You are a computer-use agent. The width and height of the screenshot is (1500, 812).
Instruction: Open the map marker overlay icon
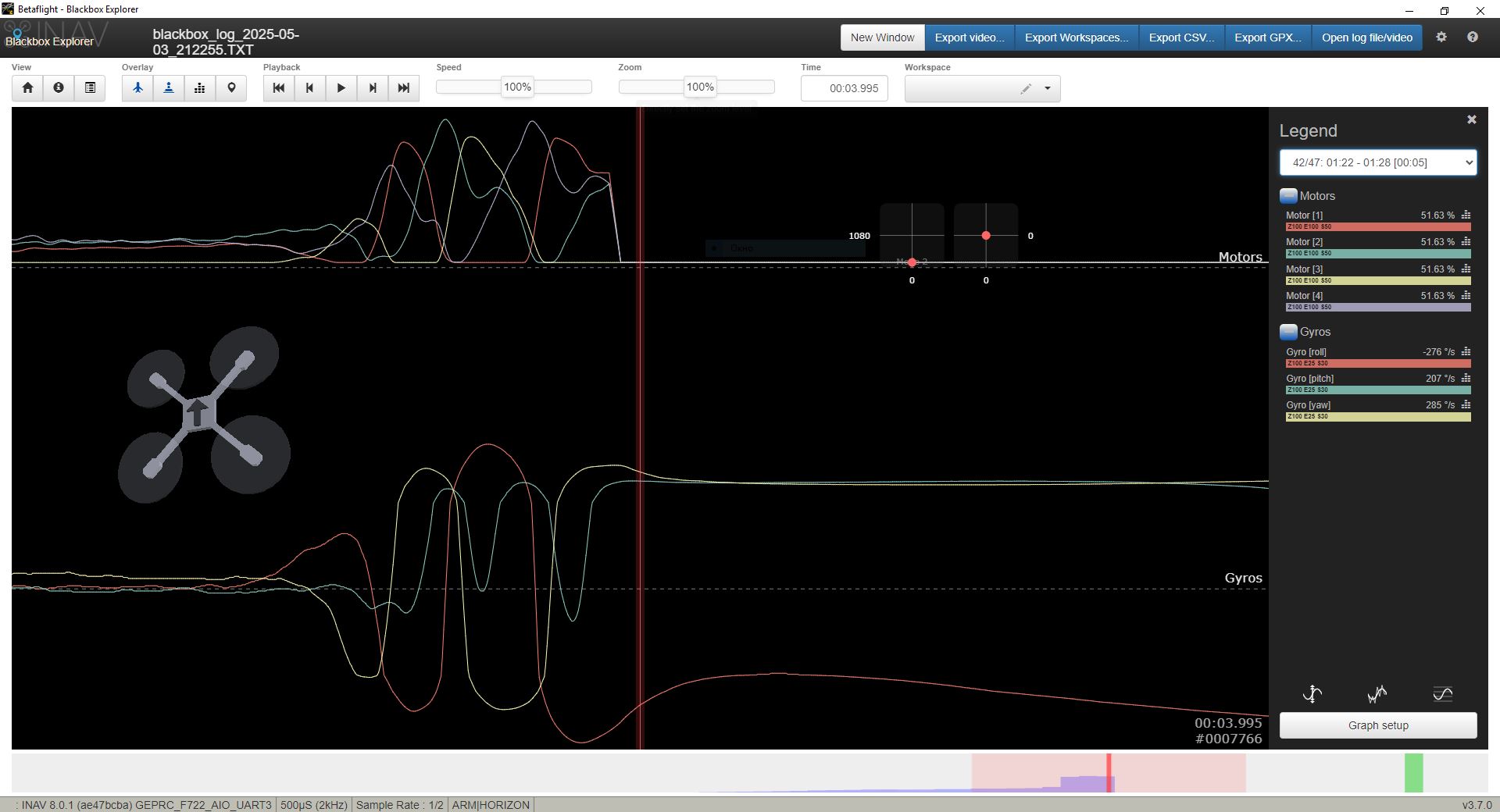point(231,87)
